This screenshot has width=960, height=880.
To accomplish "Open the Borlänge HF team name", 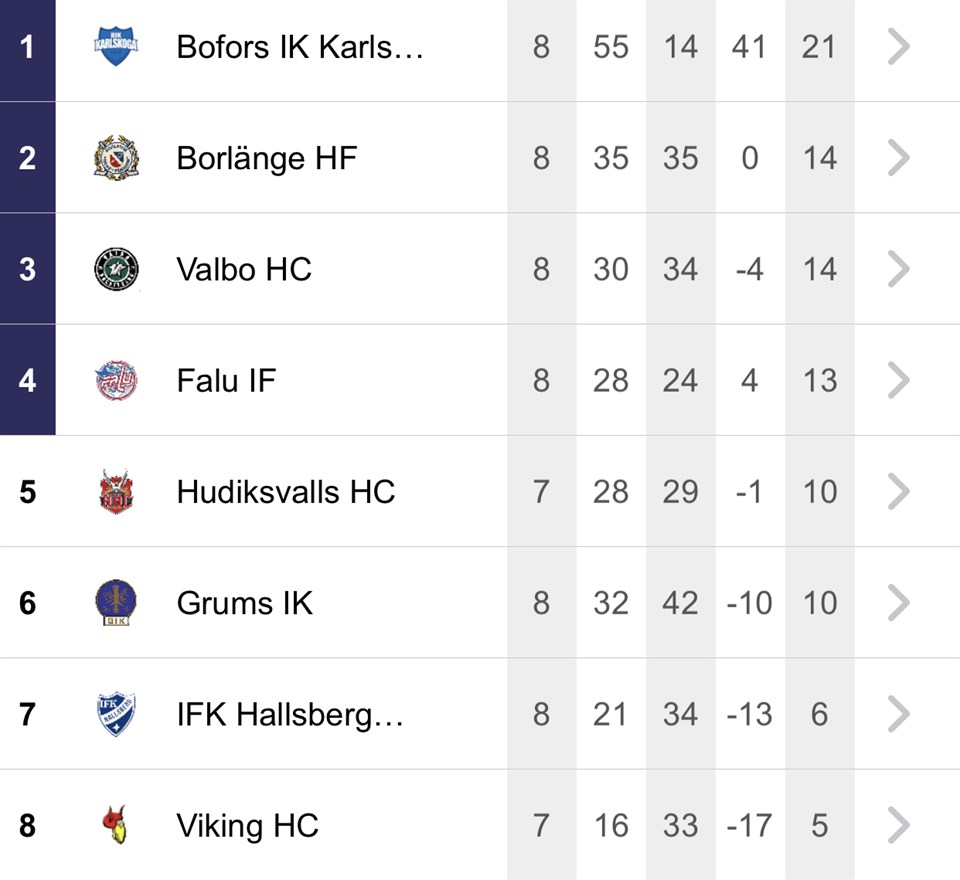I will click(266, 158).
